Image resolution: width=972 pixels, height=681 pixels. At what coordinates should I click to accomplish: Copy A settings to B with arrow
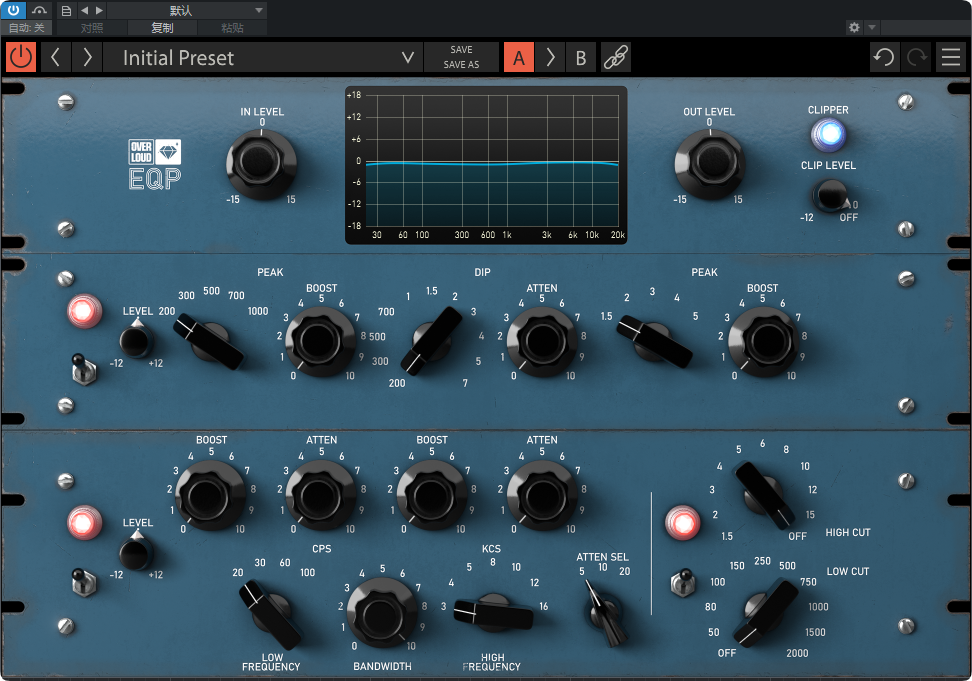(550, 58)
